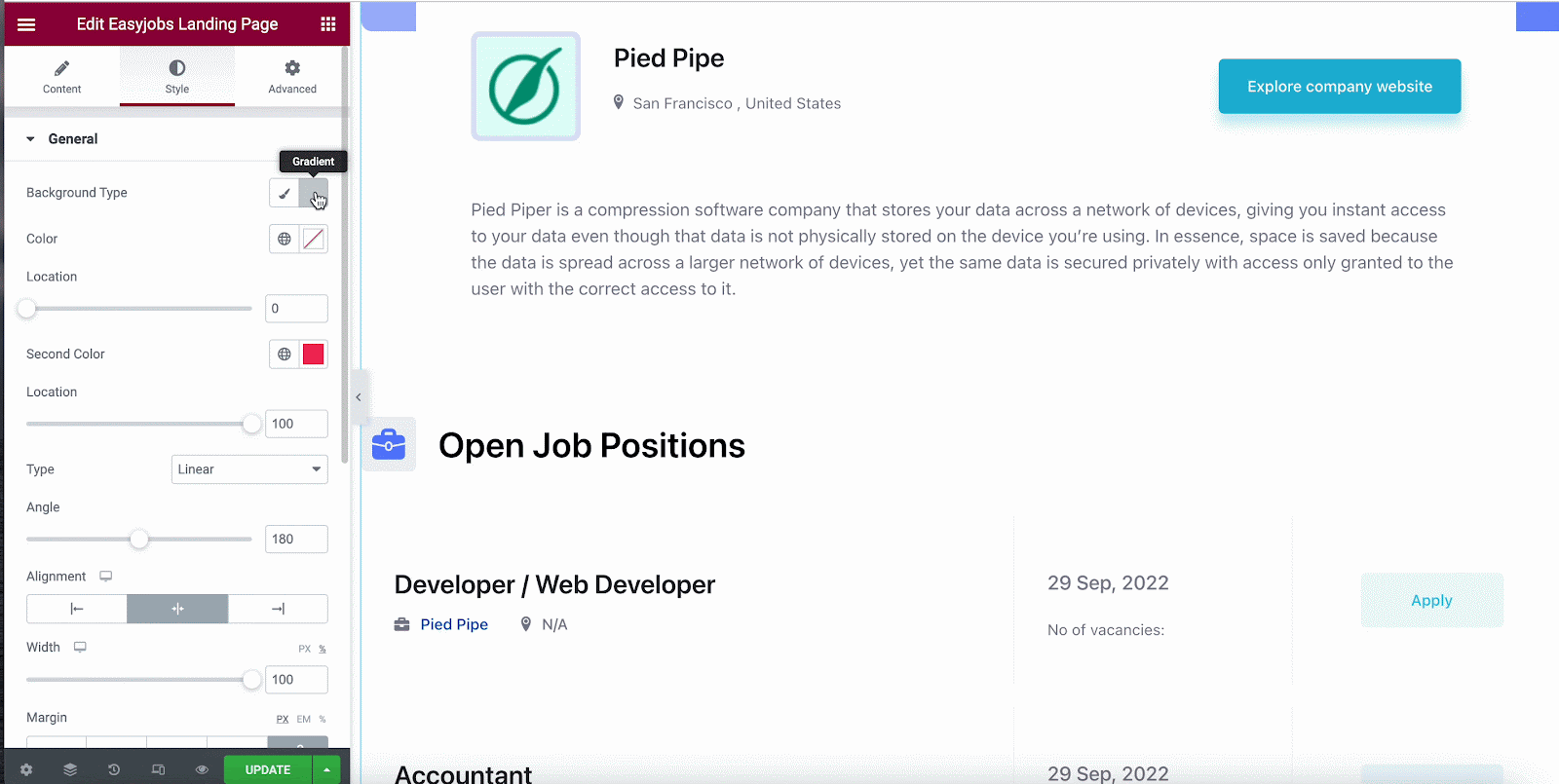Edit the Angle value field
Image resolution: width=1559 pixels, height=784 pixels.
click(x=296, y=540)
